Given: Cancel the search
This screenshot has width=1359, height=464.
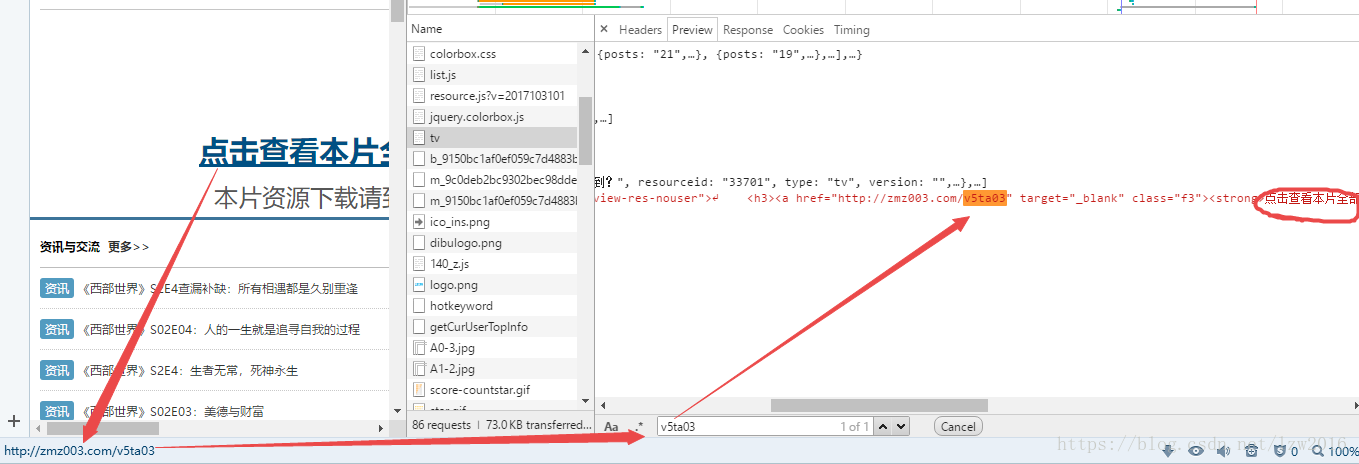Looking at the screenshot, I should point(958,427).
